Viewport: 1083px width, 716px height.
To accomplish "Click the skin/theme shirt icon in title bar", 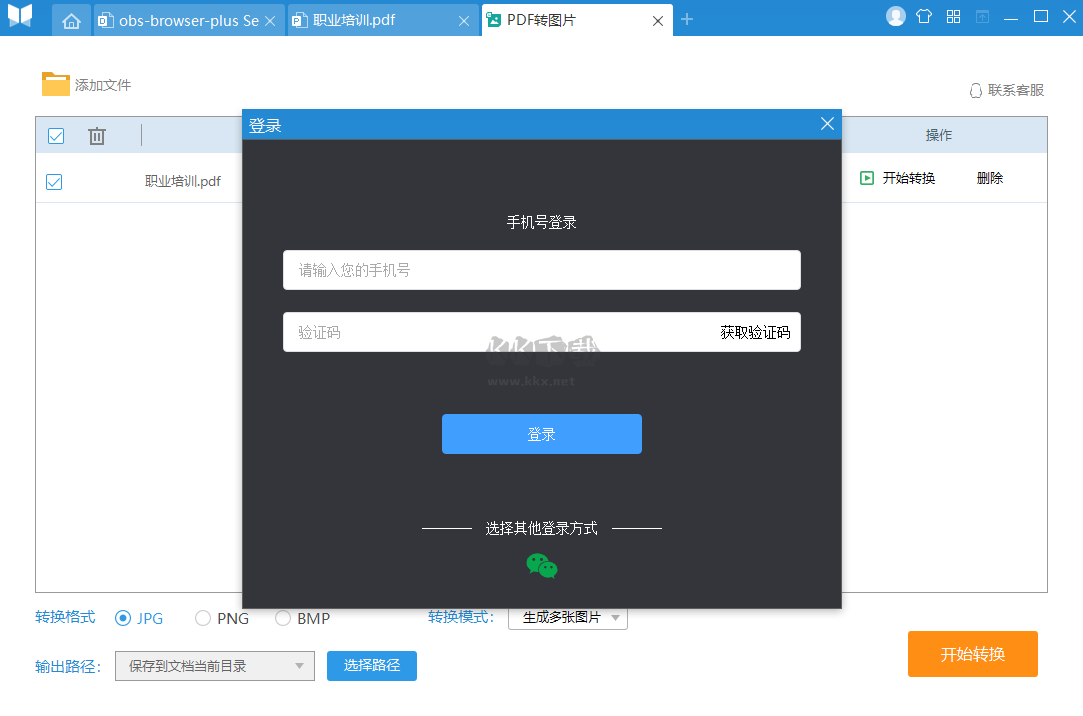I will pos(923,15).
